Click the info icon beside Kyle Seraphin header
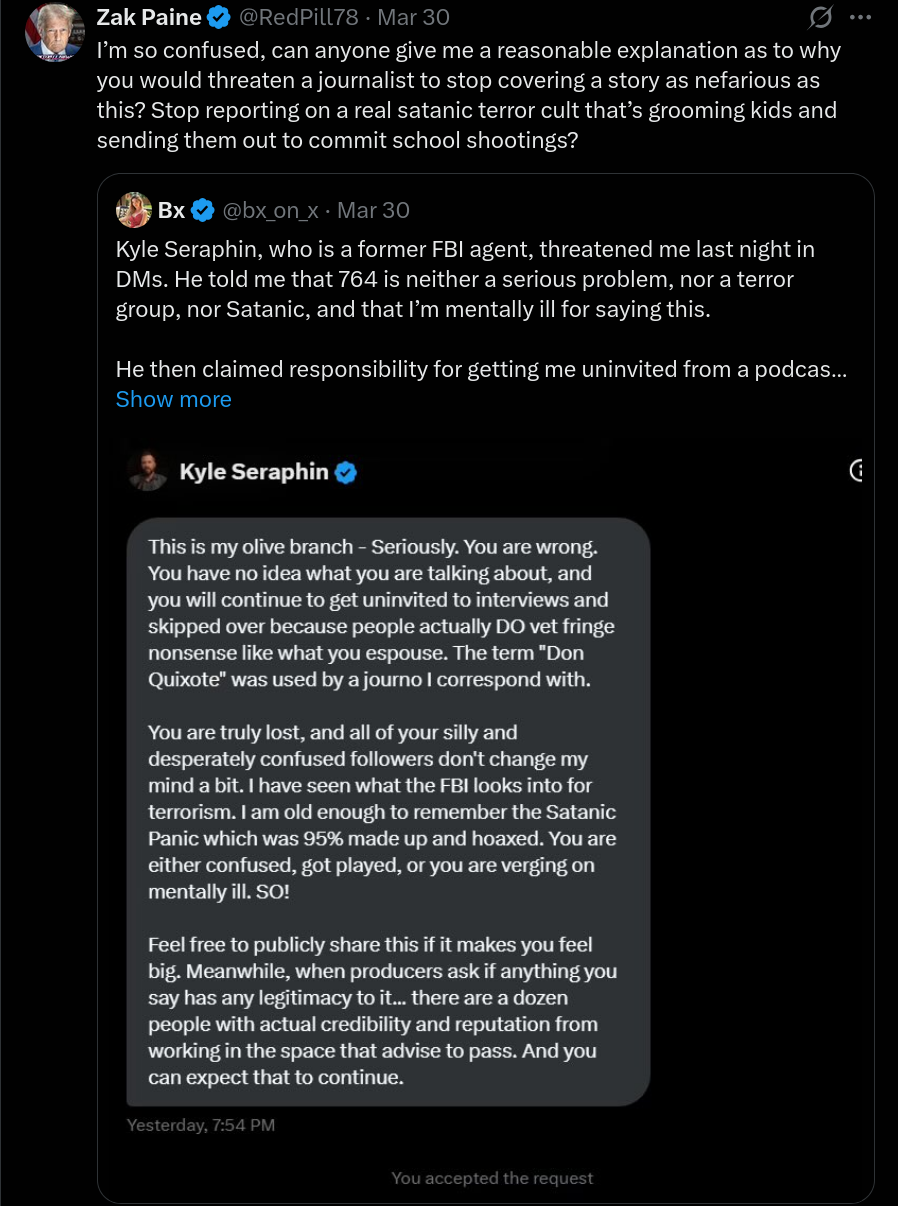The height and width of the screenshot is (1206, 898). pyautogui.click(x=856, y=470)
